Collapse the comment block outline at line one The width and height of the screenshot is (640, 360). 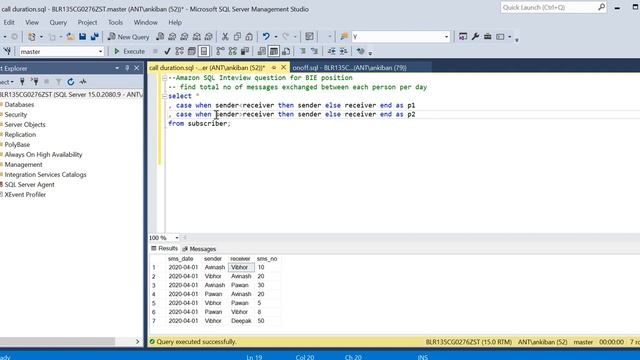(x=164, y=78)
